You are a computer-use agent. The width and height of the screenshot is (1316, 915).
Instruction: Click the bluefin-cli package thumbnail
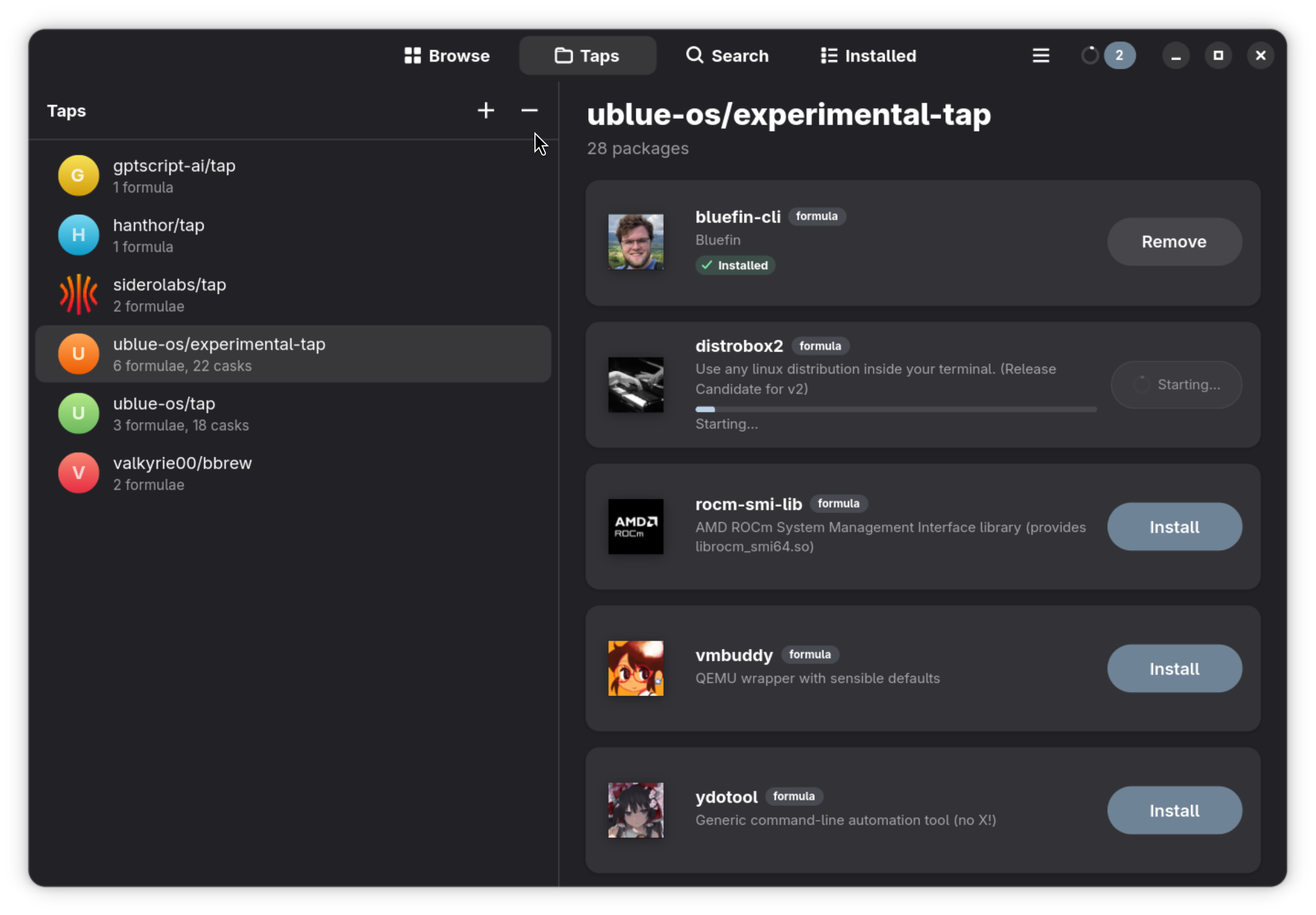point(636,242)
